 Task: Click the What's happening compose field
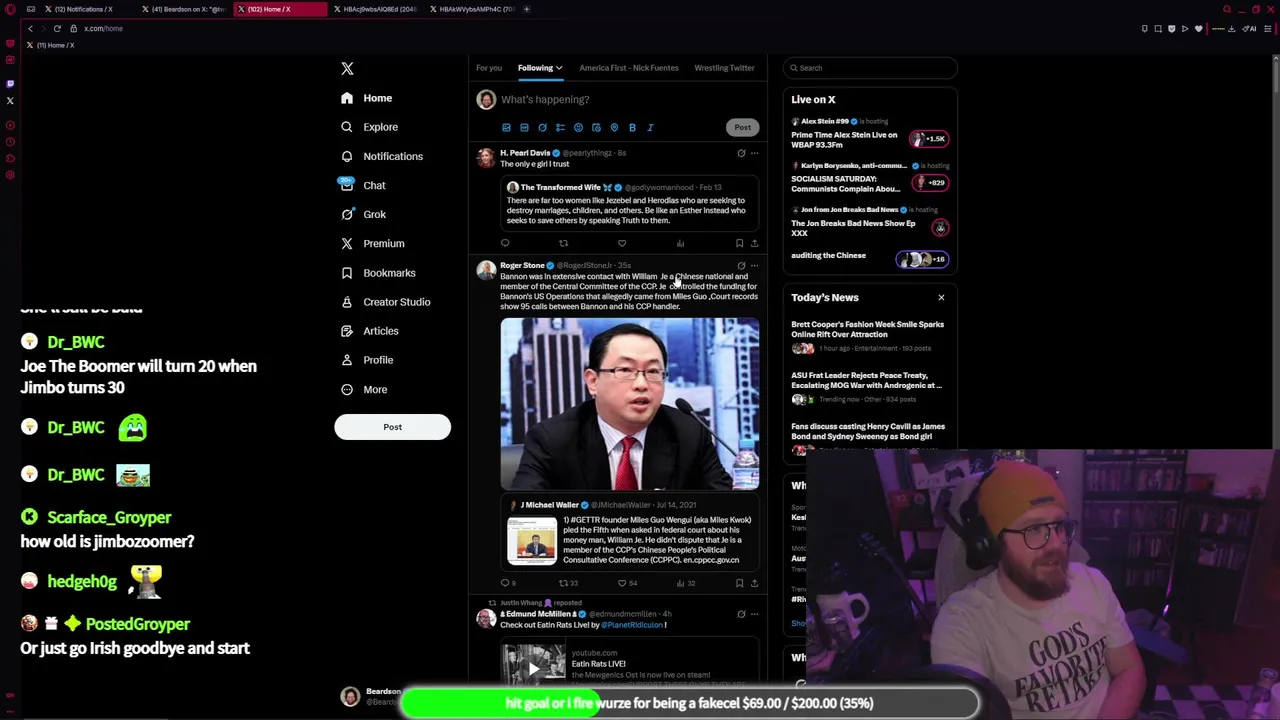pos(628,99)
